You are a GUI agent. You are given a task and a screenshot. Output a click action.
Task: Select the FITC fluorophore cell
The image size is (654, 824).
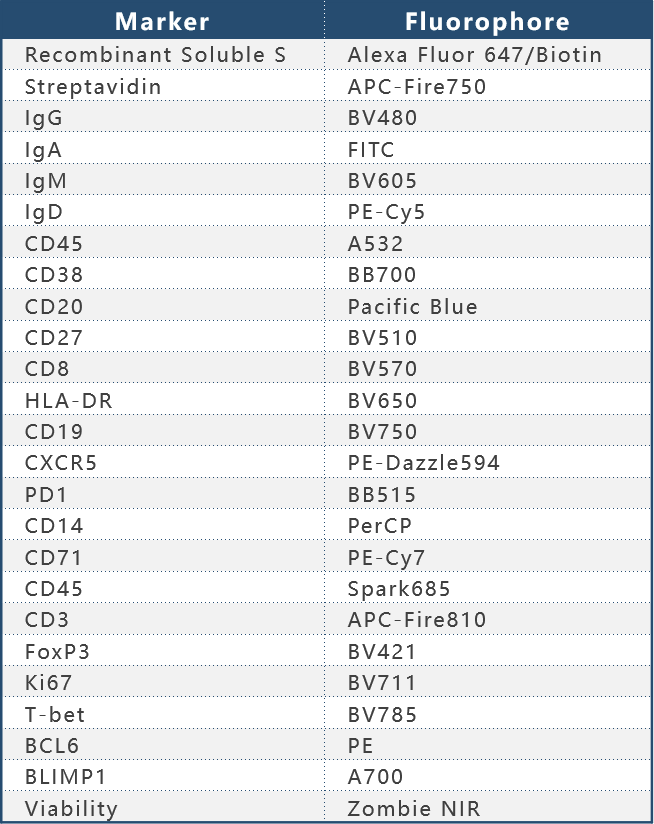tap(371, 150)
